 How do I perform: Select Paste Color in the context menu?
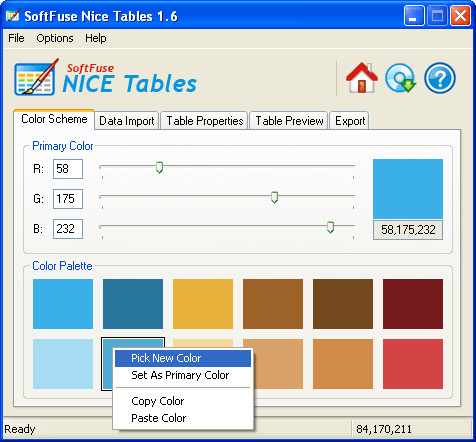pos(183,418)
